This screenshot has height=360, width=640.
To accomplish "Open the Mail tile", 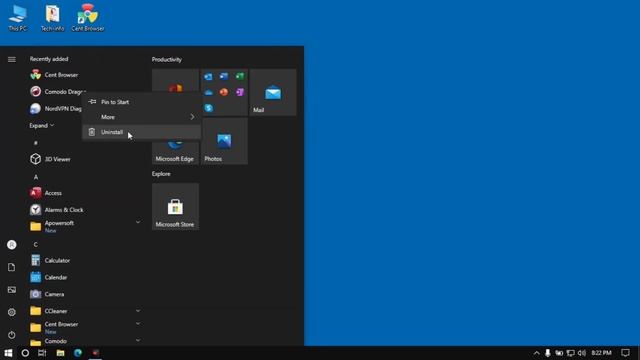I will tap(273, 92).
